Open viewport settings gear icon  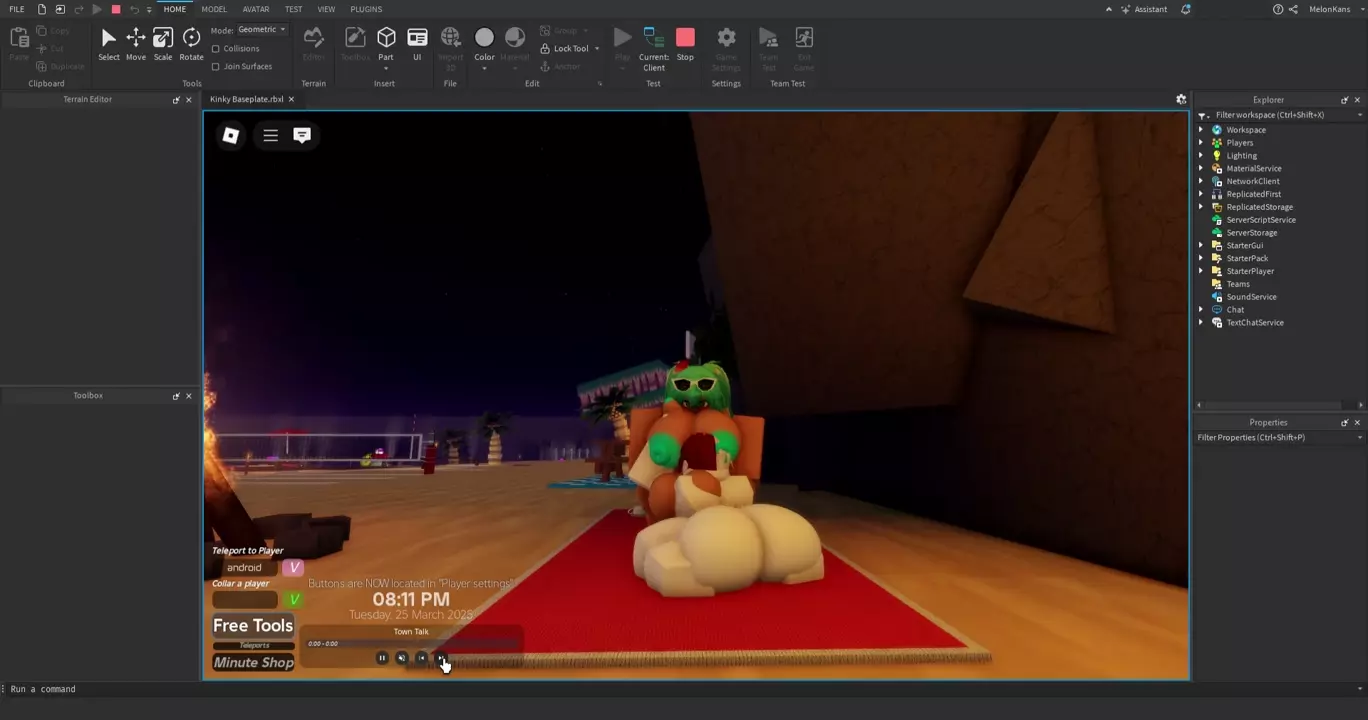pos(1181,100)
